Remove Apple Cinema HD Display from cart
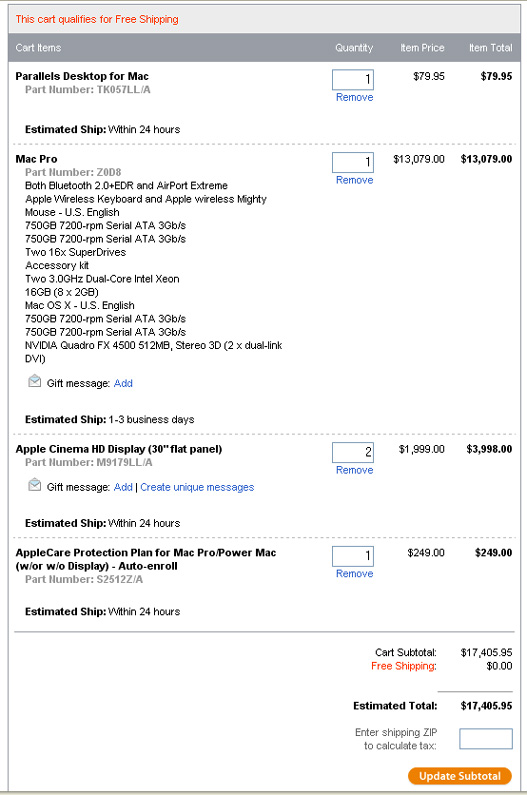 [355, 470]
